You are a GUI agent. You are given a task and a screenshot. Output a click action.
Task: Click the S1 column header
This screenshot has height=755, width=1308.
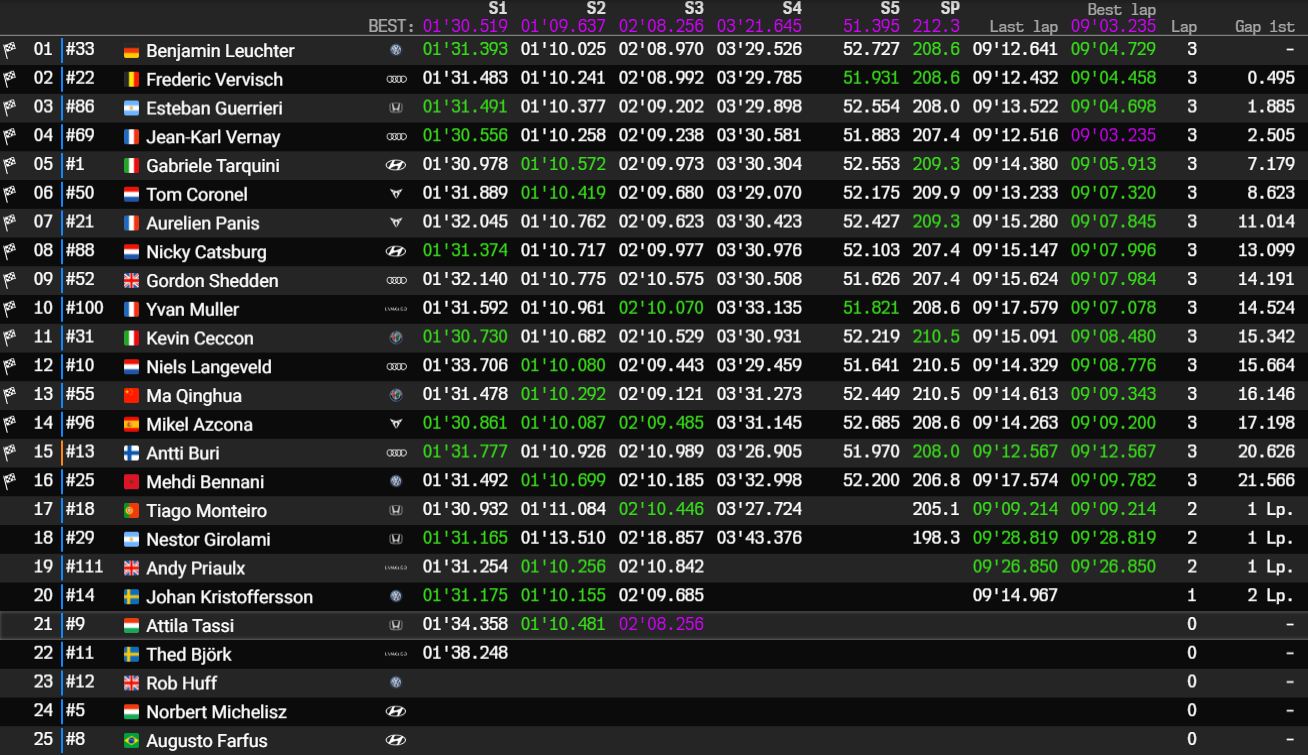click(497, 9)
